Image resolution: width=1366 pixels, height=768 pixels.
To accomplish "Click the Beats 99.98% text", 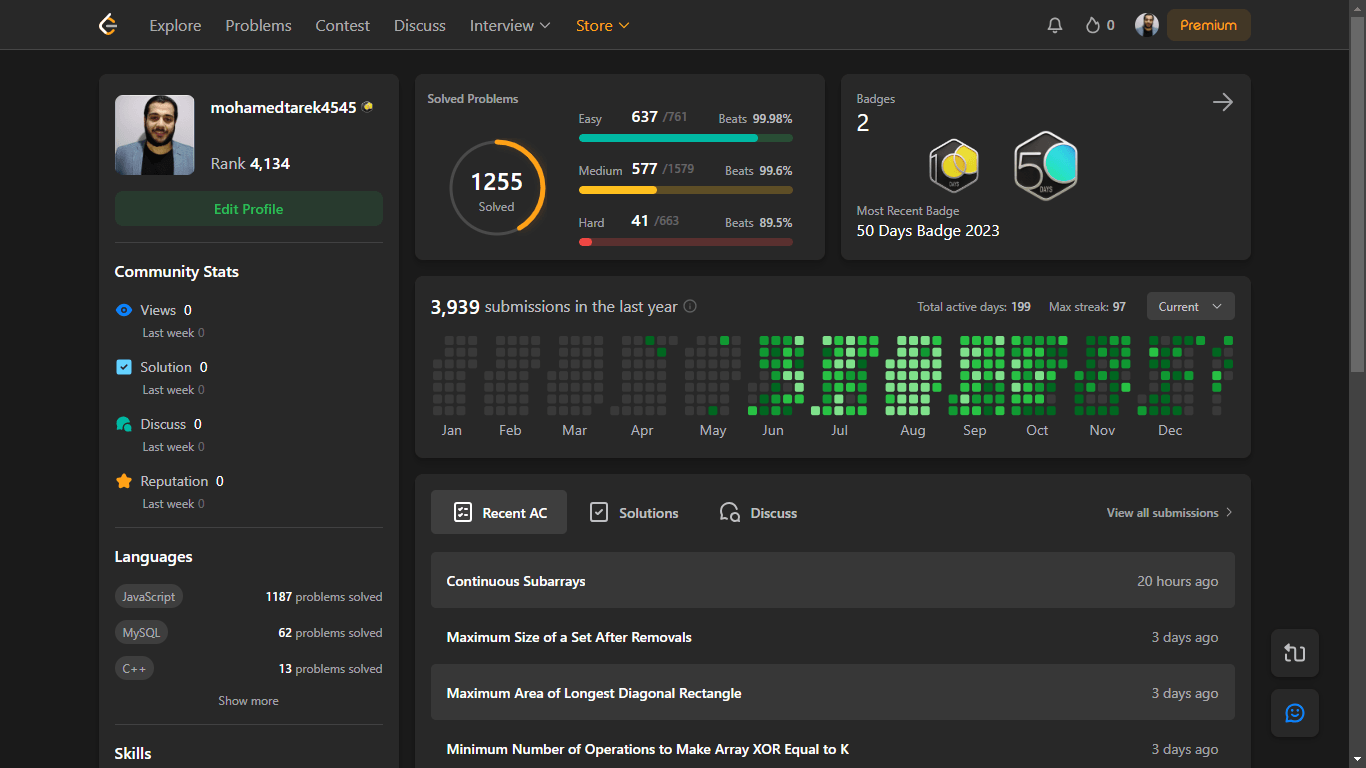I will [x=755, y=119].
